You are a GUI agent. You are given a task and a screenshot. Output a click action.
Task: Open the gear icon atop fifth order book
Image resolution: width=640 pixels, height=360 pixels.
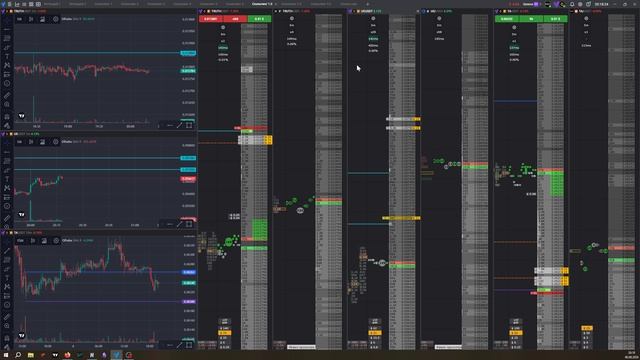click(514, 27)
